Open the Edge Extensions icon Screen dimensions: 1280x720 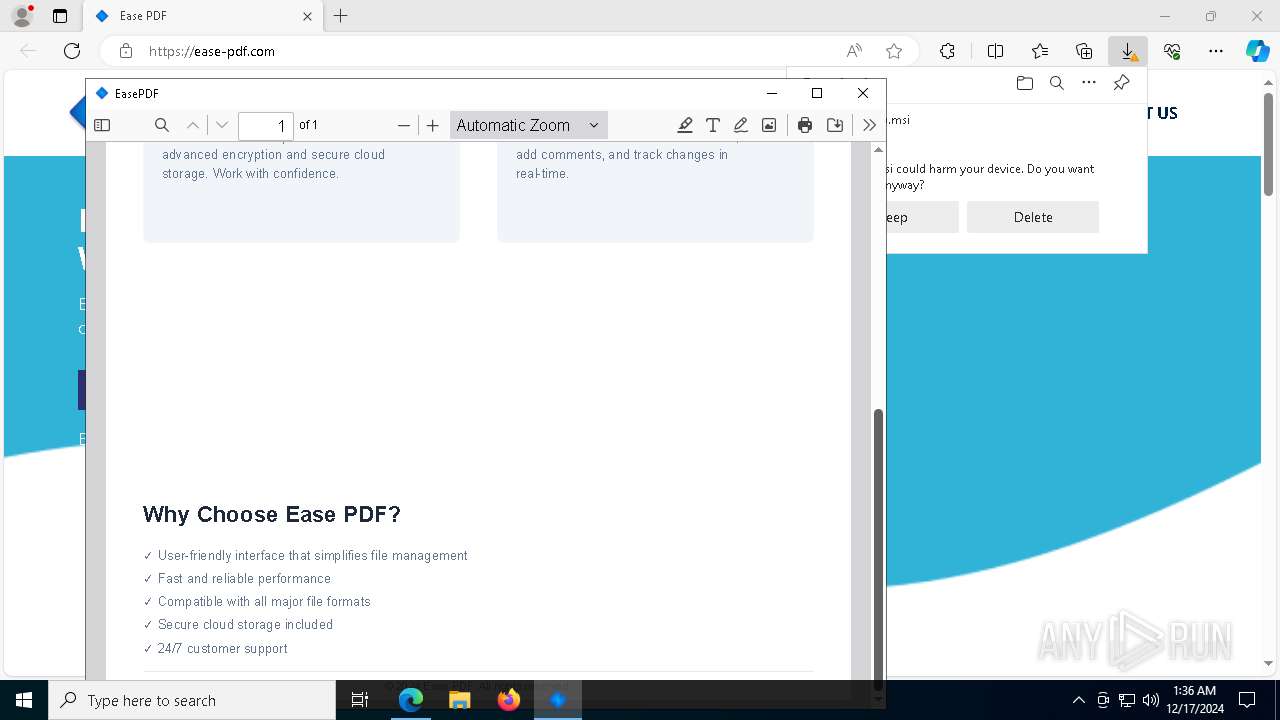coord(947,51)
